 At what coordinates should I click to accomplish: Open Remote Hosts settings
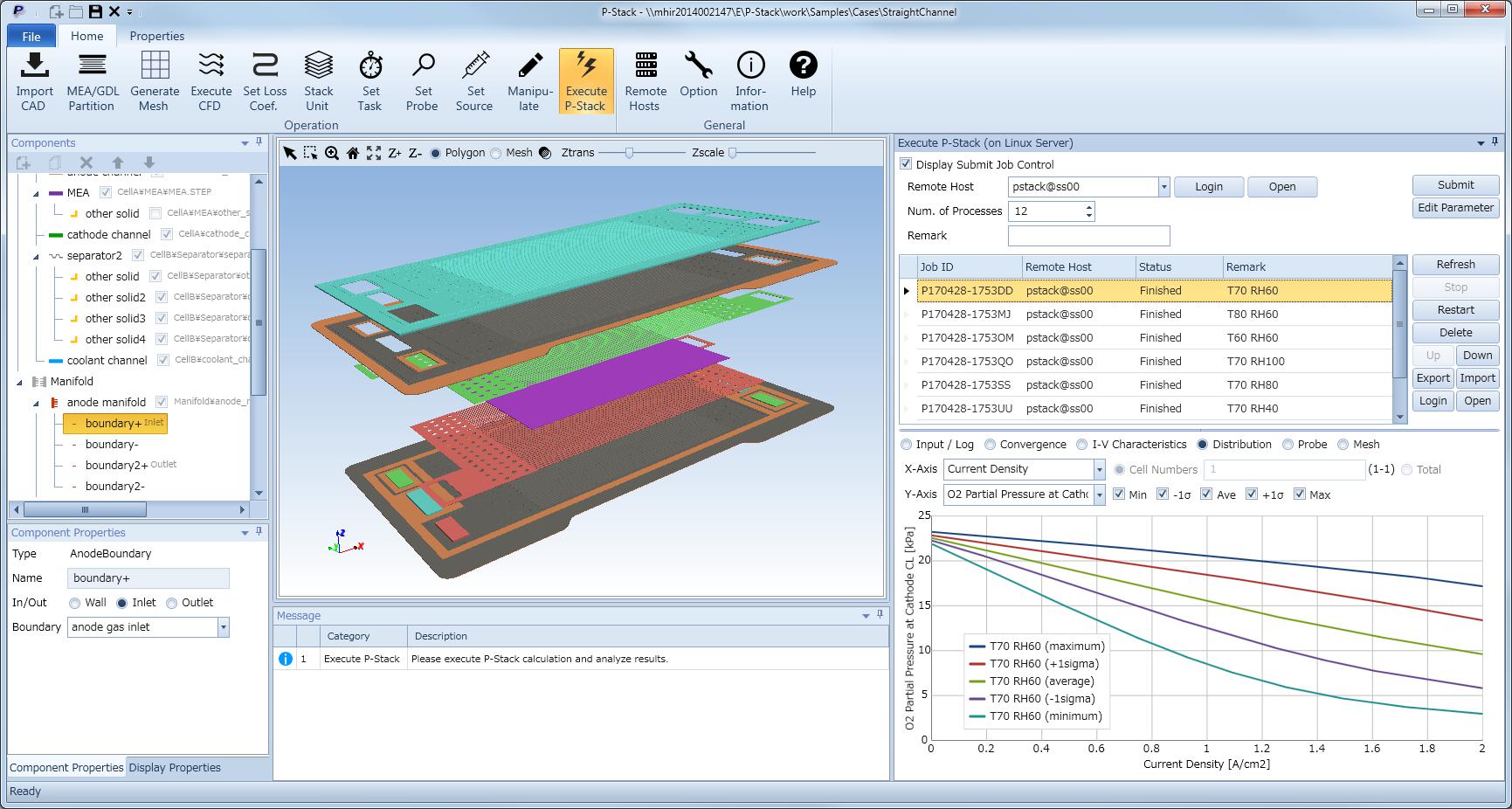coord(646,81)
